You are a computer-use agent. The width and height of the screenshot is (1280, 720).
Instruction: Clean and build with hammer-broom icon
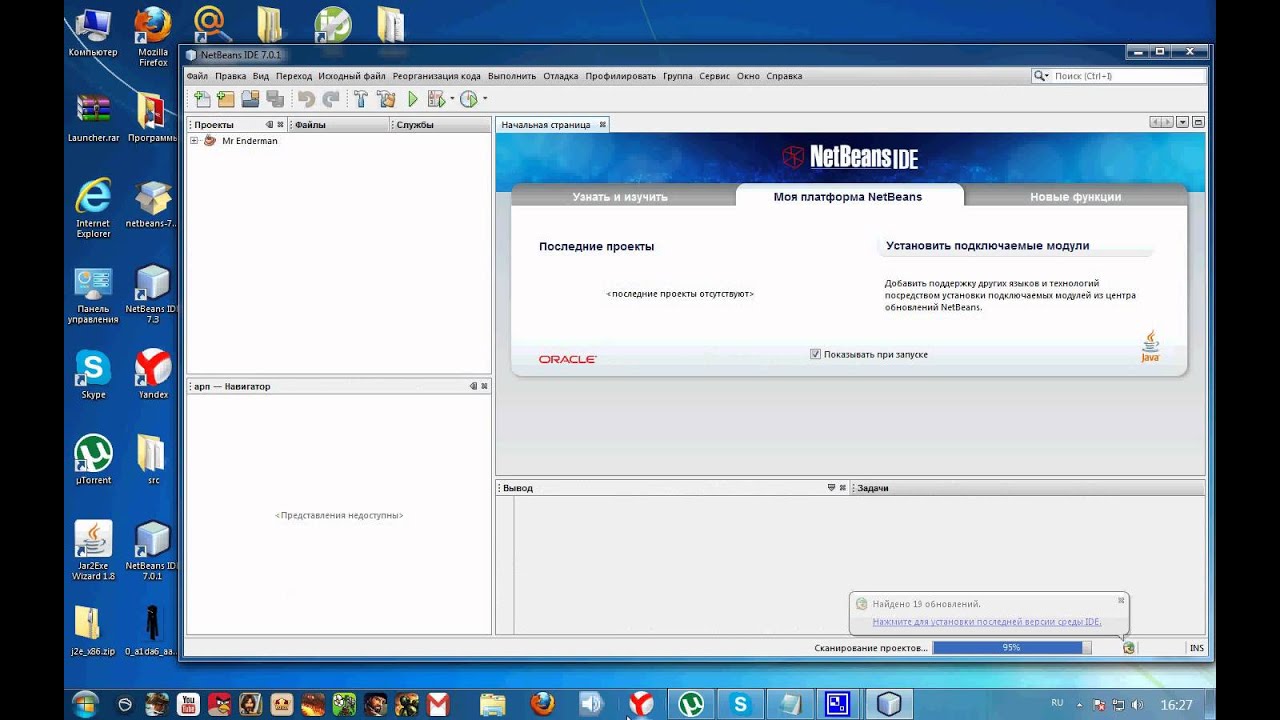click(386, 99)
